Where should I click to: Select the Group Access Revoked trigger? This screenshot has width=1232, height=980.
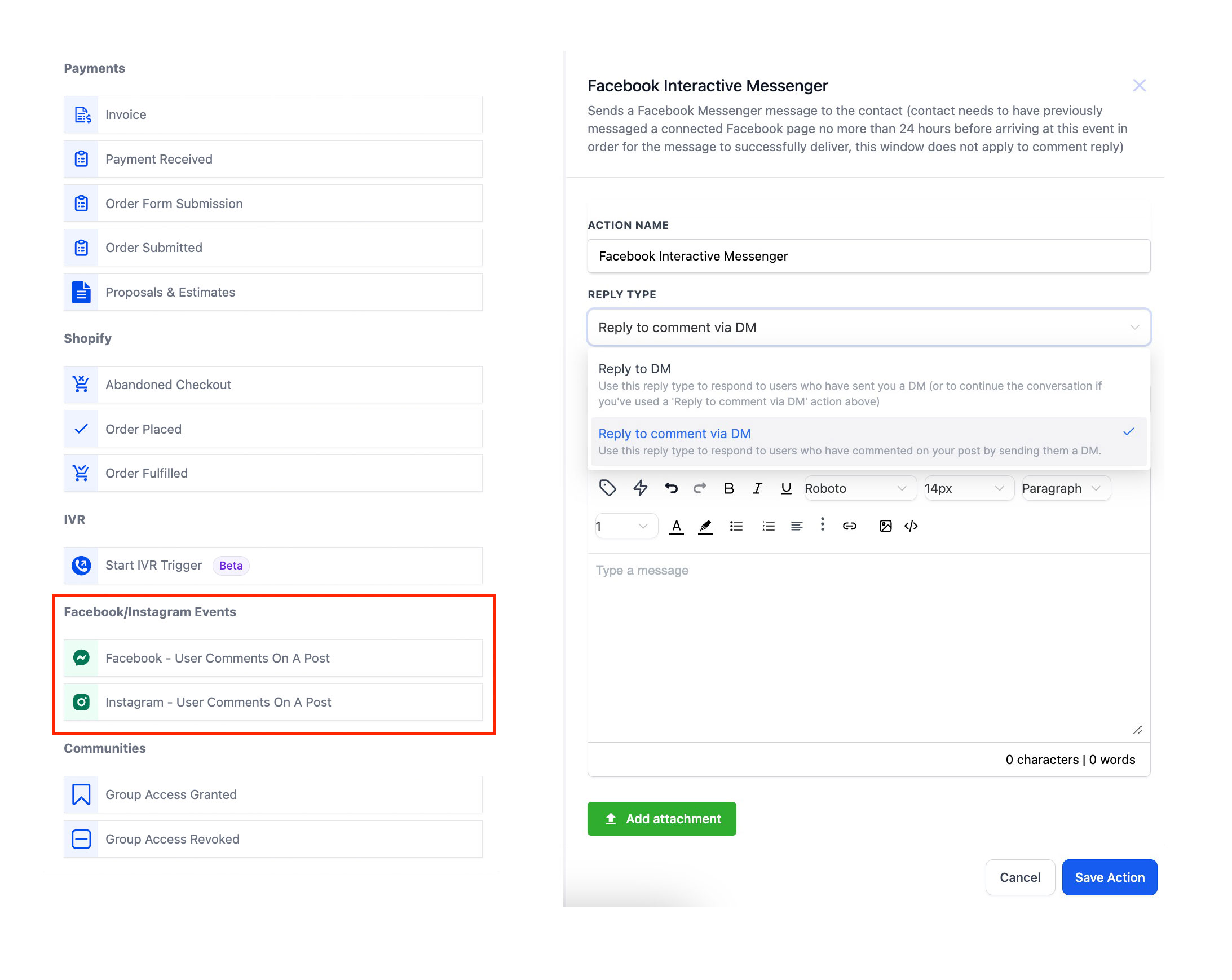(273, 839)
